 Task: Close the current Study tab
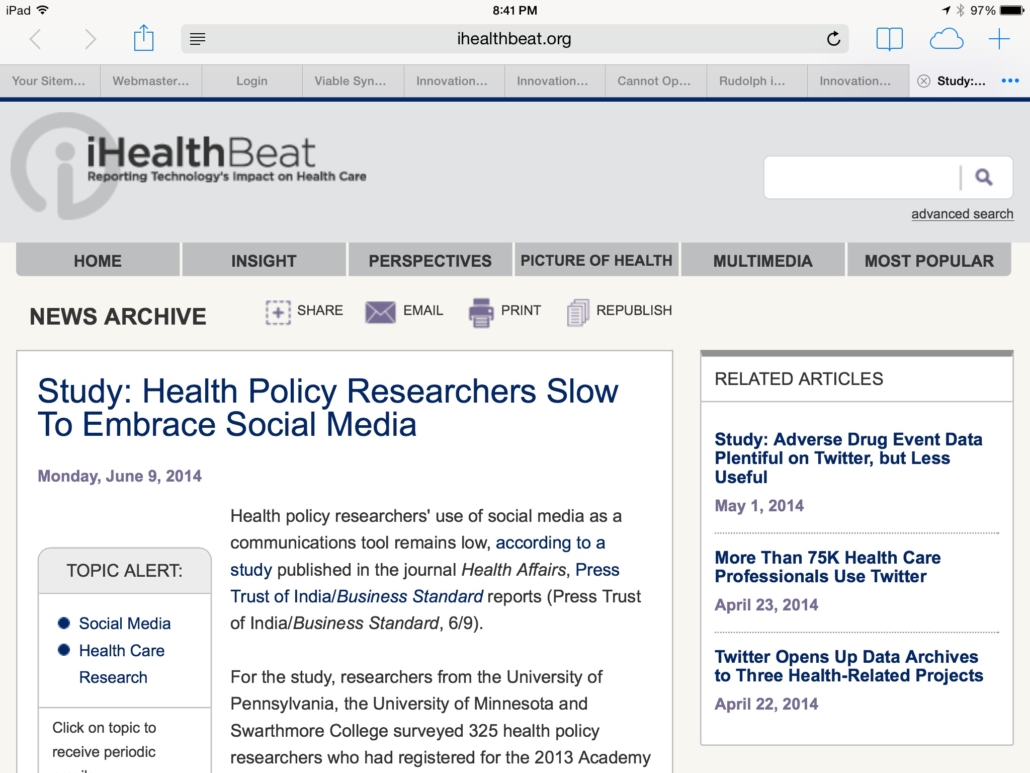tap(923, 81)
